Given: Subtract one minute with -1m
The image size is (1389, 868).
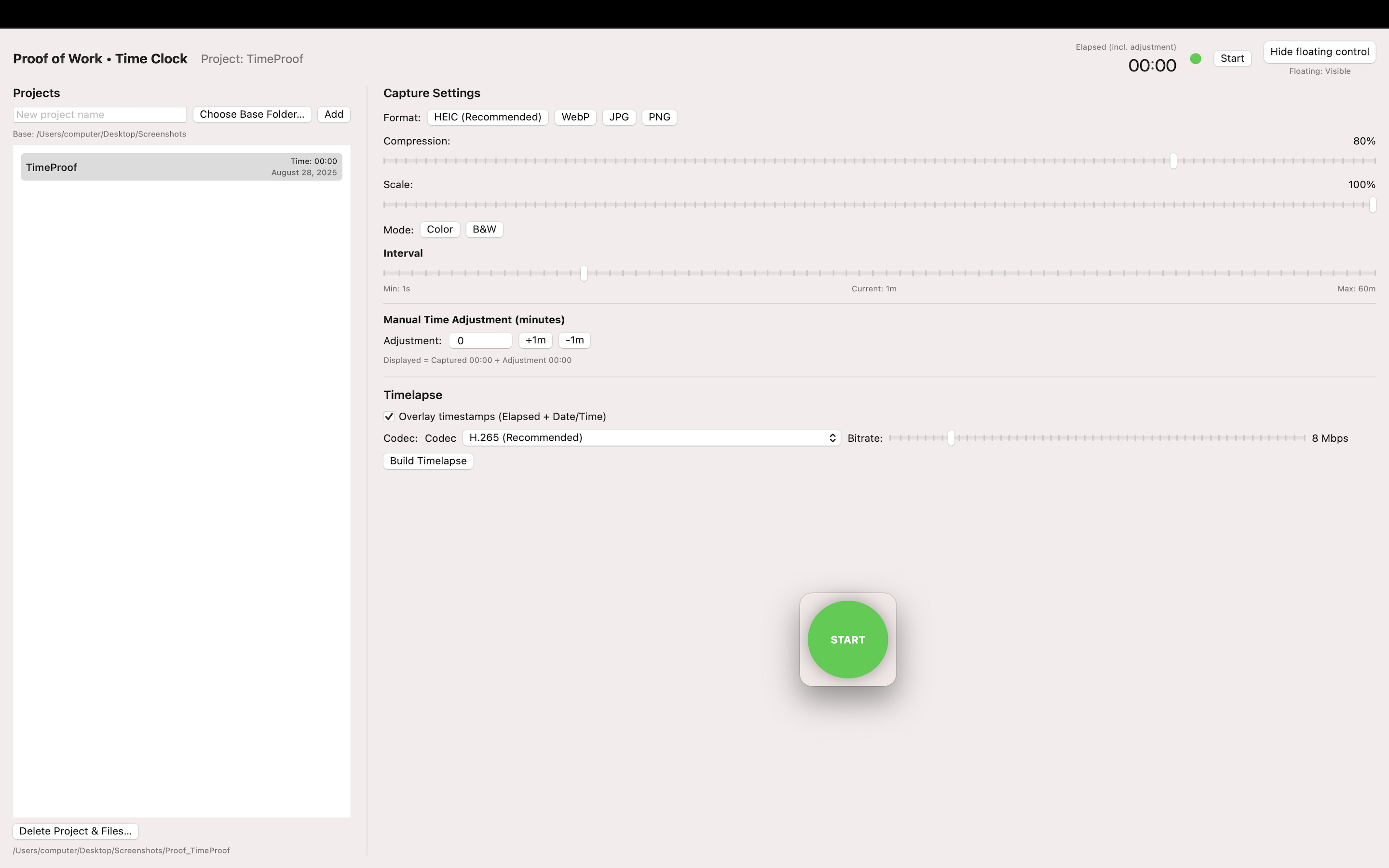Looking at the screenshot, I should point(574,340).
